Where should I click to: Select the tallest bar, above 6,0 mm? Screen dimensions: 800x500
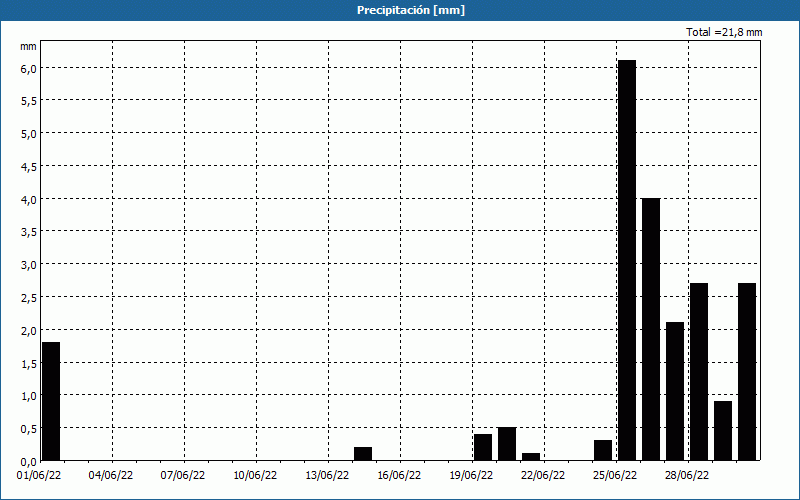tap(627, 260)
